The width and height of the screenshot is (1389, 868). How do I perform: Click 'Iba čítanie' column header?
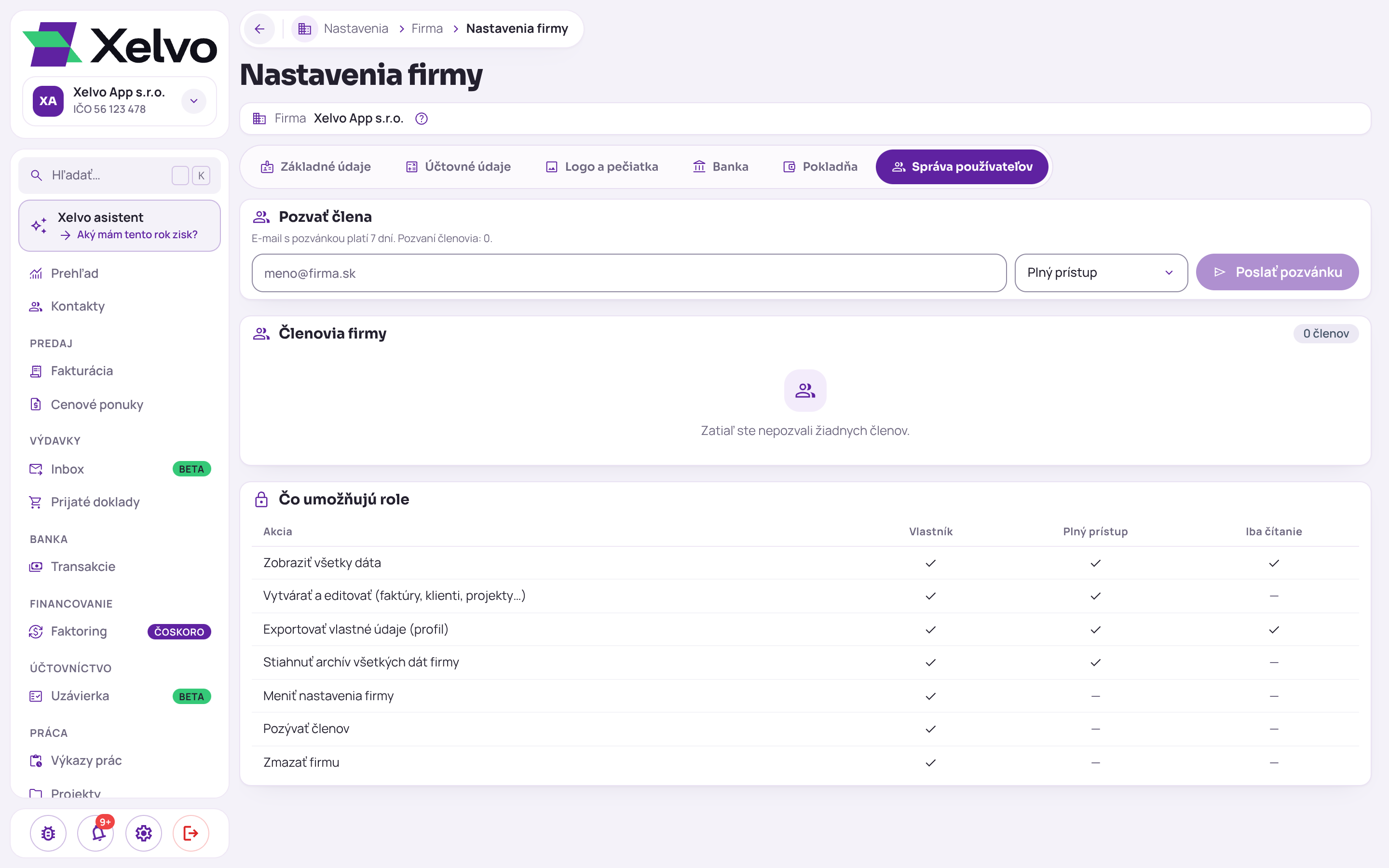click(x=1274, y=531)
